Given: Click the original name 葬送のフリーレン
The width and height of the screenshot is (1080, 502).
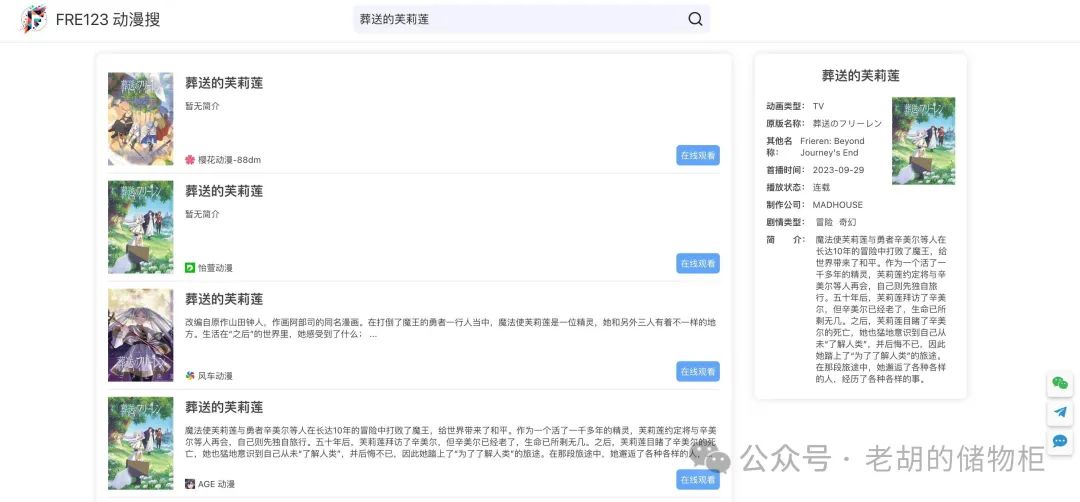Looking at the screenshot, I should click(847, 123).
